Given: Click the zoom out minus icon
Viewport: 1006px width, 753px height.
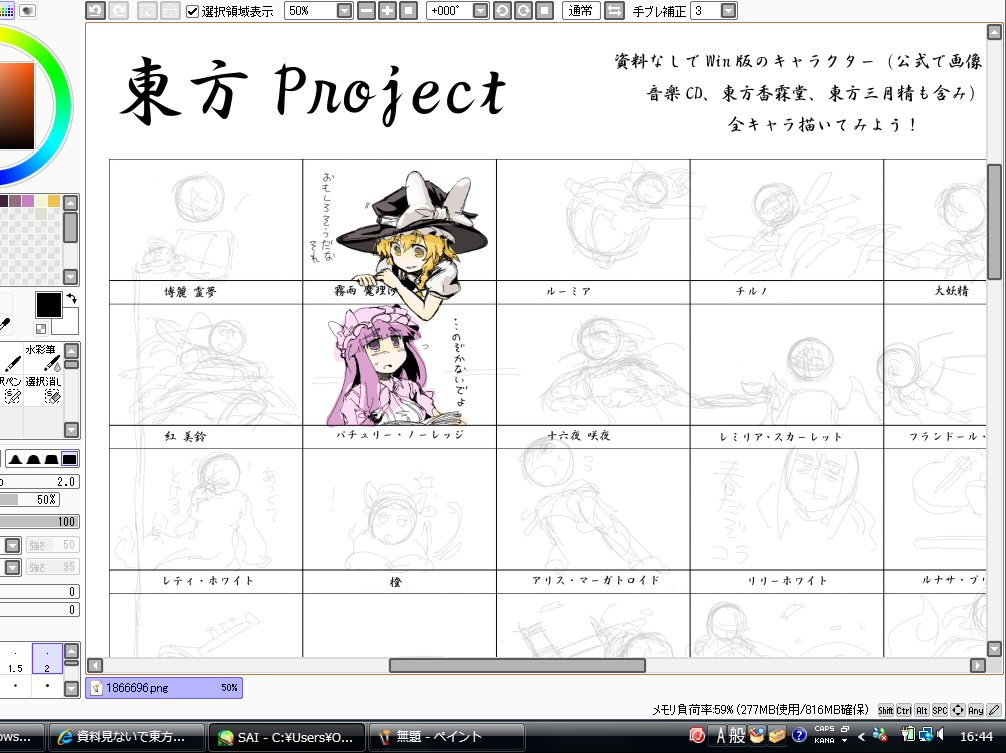Looking at the screenshot, I should [x=366, y=11].
